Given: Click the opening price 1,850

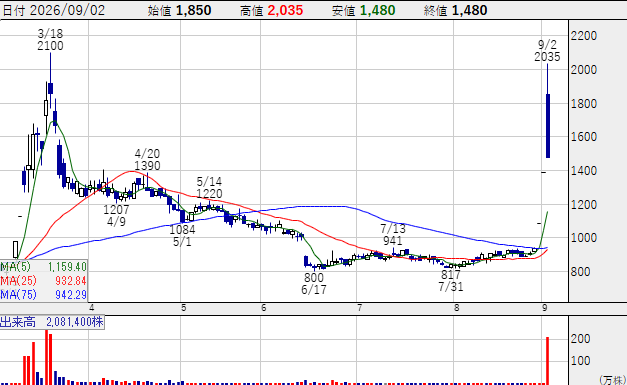Looking at the screenshot, I should pos(194,10).
